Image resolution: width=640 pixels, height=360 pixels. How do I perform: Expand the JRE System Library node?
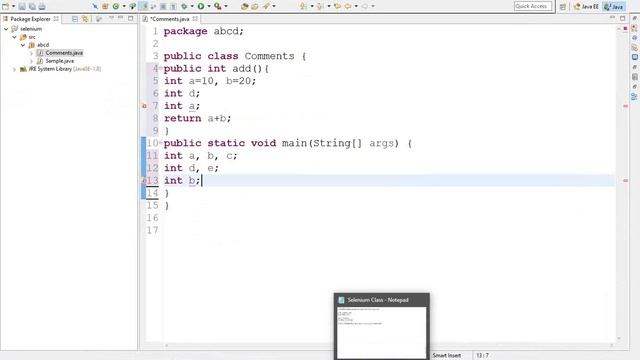pos(14,69)
